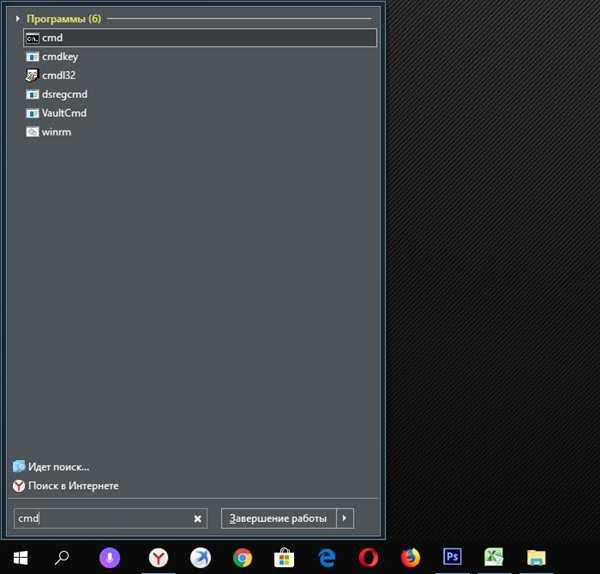Click the Завершение работы button
This screenshot has height=574, width=600.
[x=278, y=518]
